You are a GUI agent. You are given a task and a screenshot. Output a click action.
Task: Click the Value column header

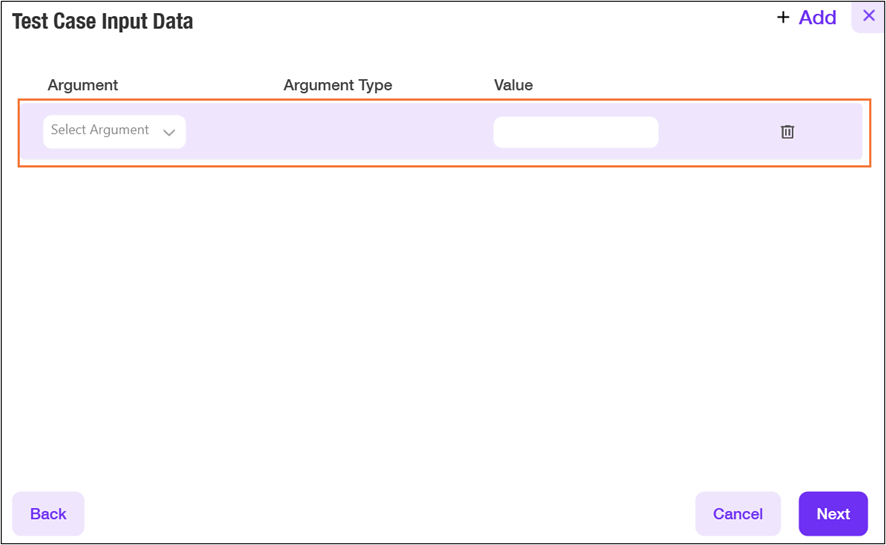pos(513,85)
